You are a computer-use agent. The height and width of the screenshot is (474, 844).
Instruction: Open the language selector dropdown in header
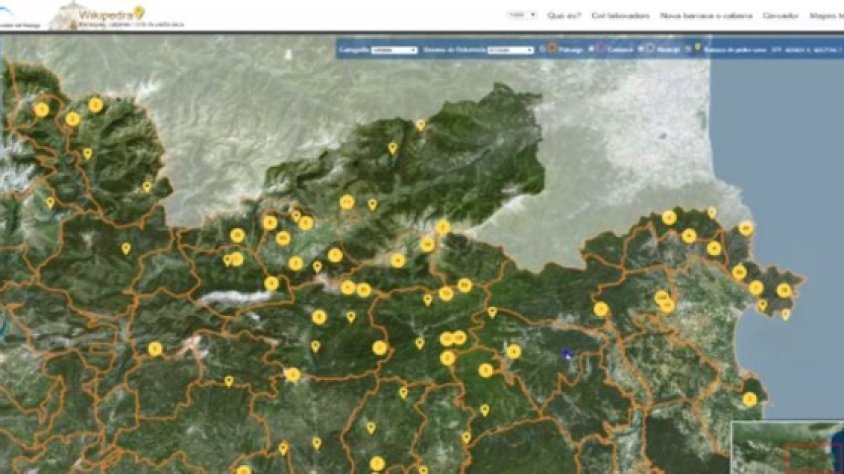(521, 15)
